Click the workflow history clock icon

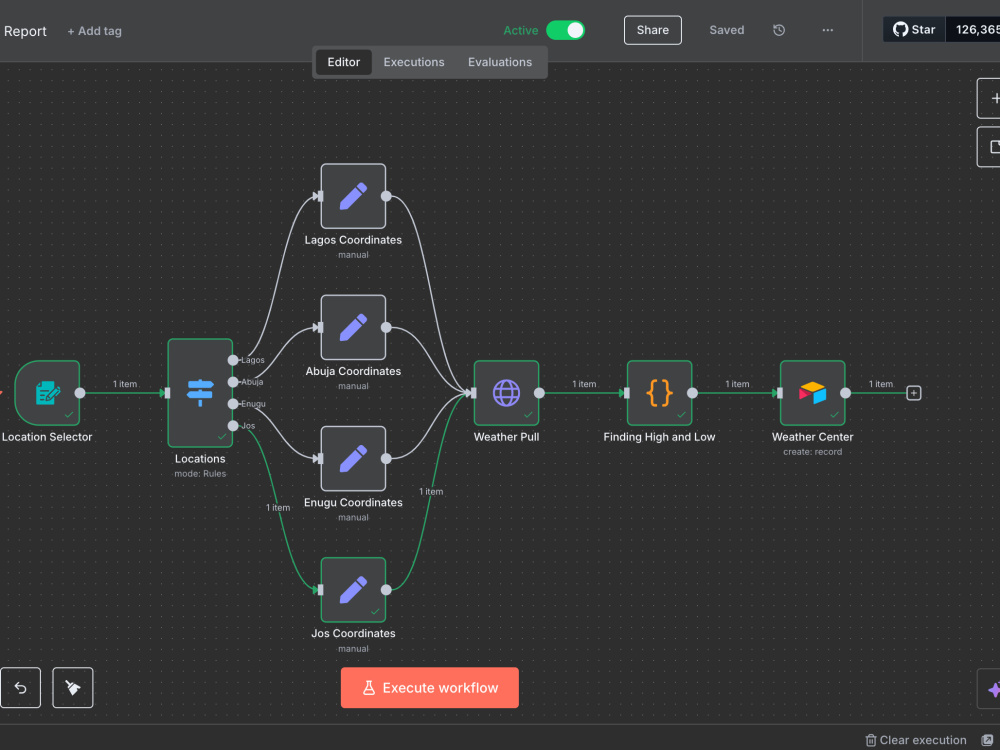point(779,30)
